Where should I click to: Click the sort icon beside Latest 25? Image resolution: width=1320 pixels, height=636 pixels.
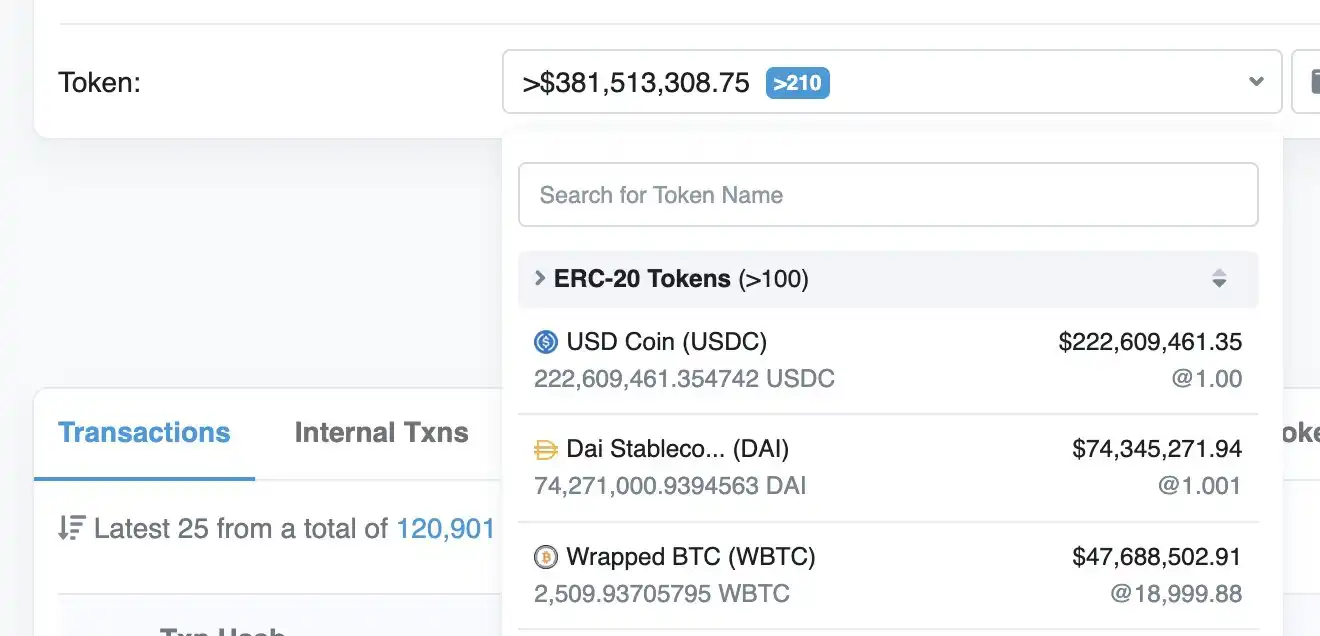point(72,528)
